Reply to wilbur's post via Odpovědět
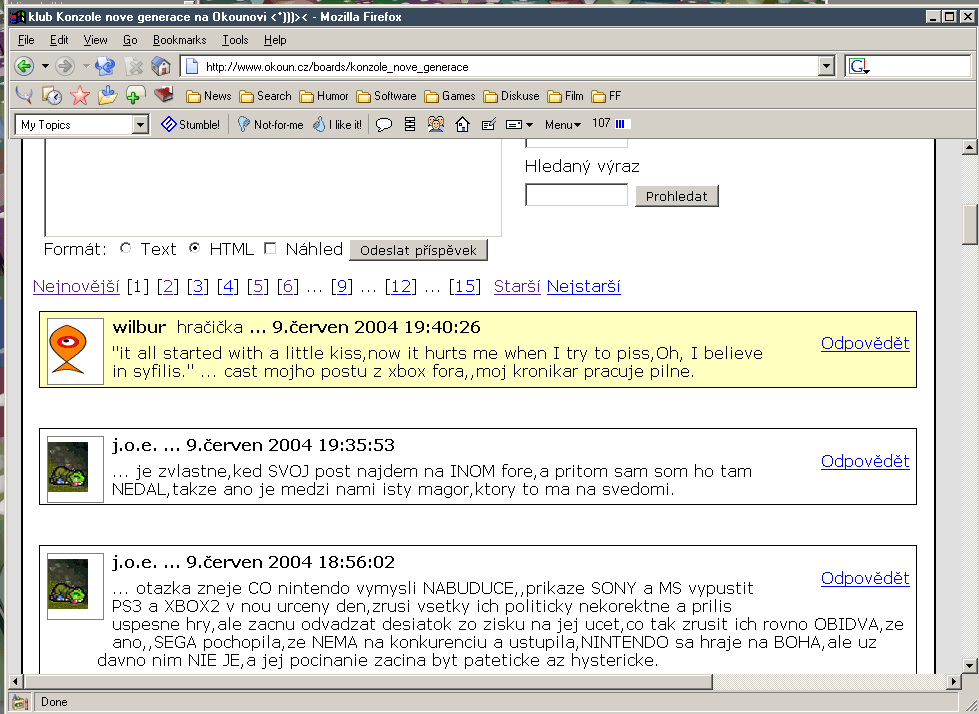The width and height of the screenshot is (979, 714). coord(865,343)
